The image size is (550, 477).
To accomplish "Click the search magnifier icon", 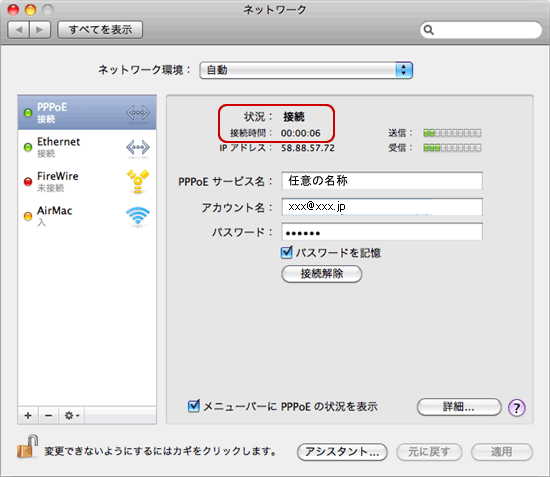I will (x=429, y=30).
